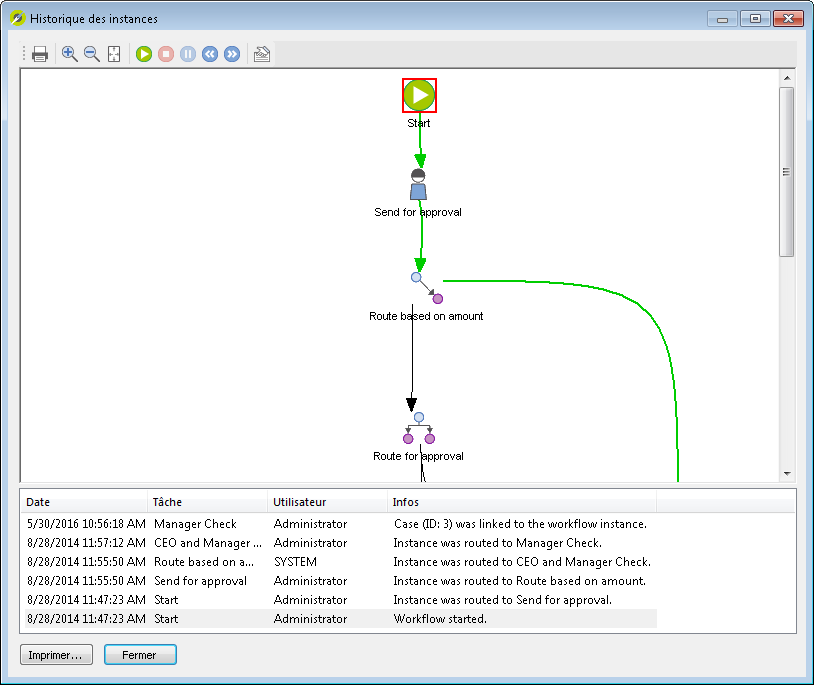Pause the instance history playback
The width and height of the screenshot is (814, 685).
click(188, 54)
